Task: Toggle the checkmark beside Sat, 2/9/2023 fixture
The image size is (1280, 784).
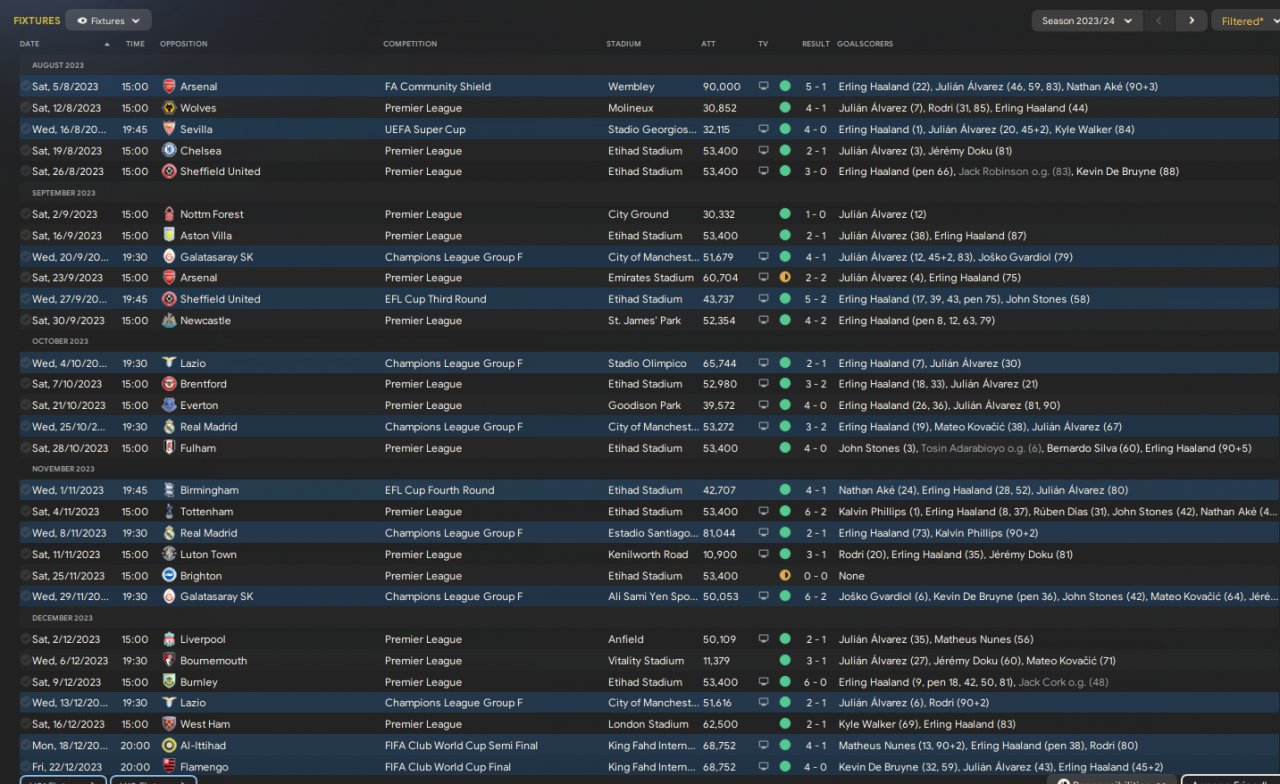Action: [x=25, y=215]
